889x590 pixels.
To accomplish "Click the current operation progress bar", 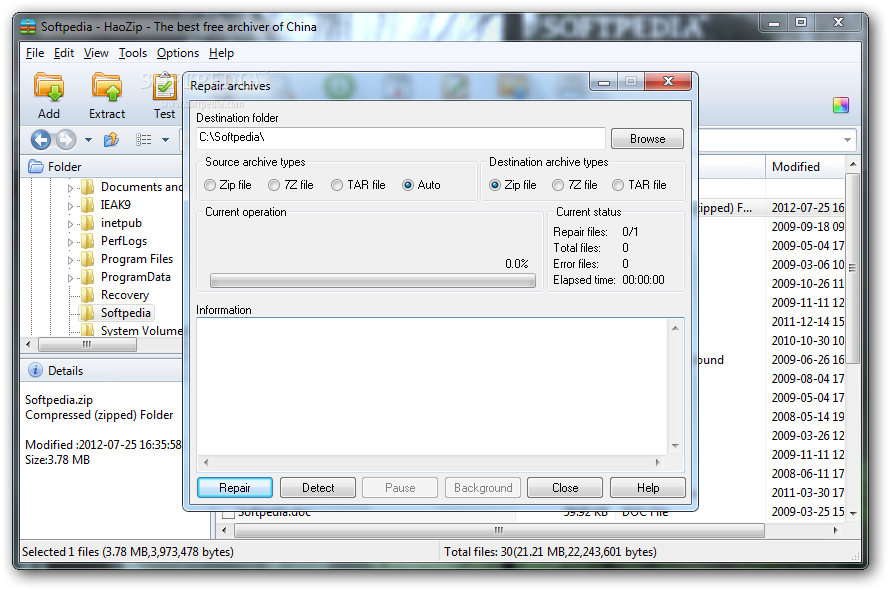I will coord(372,281).
